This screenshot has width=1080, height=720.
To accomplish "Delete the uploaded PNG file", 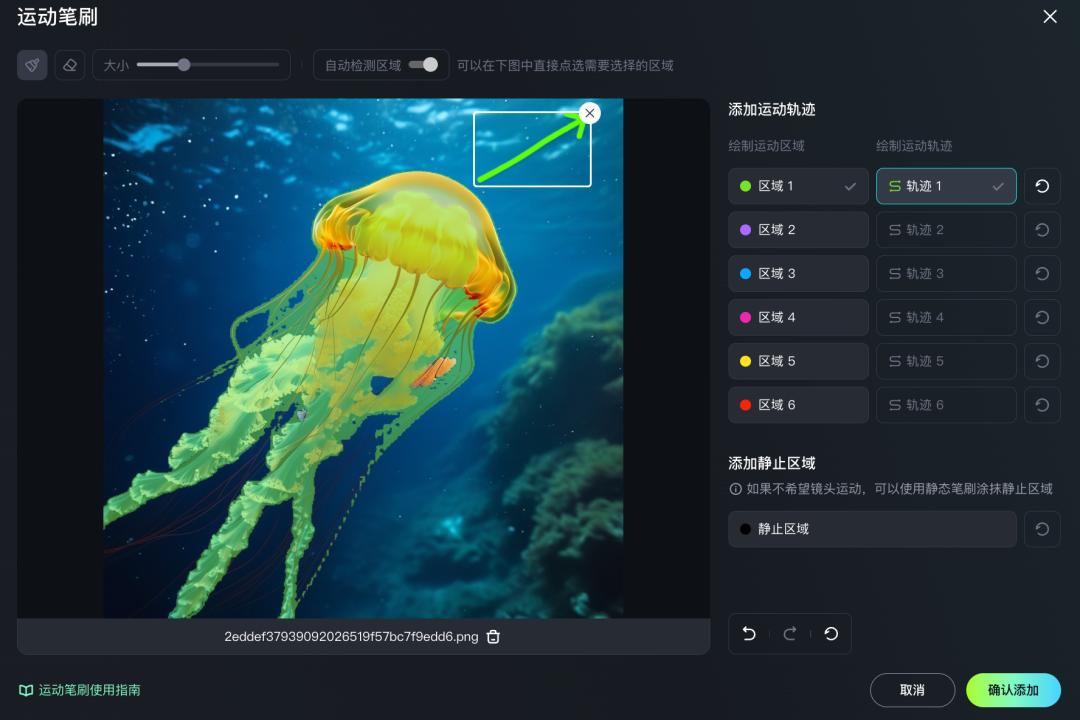I will 493,637.
